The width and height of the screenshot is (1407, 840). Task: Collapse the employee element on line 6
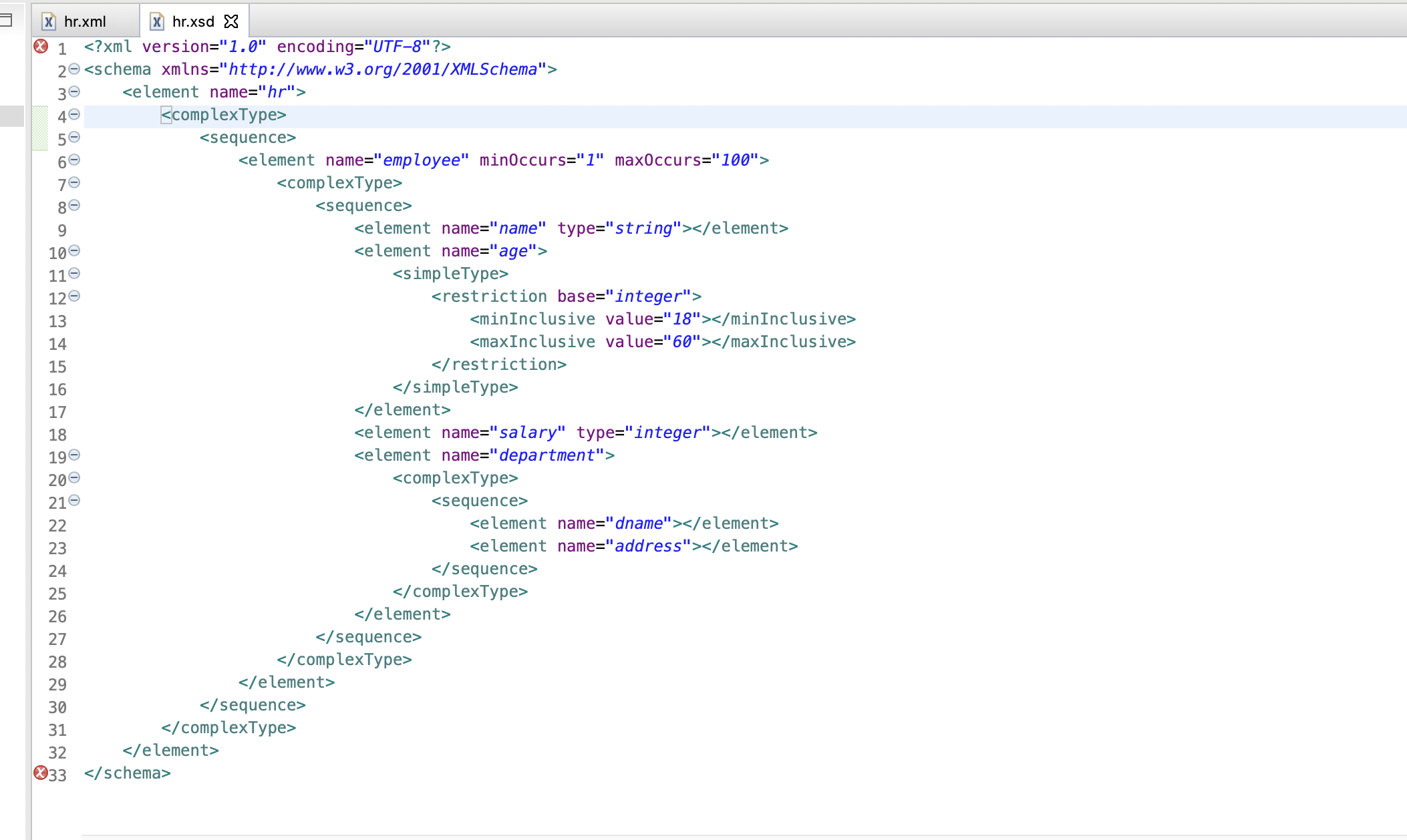click(75, 160)
